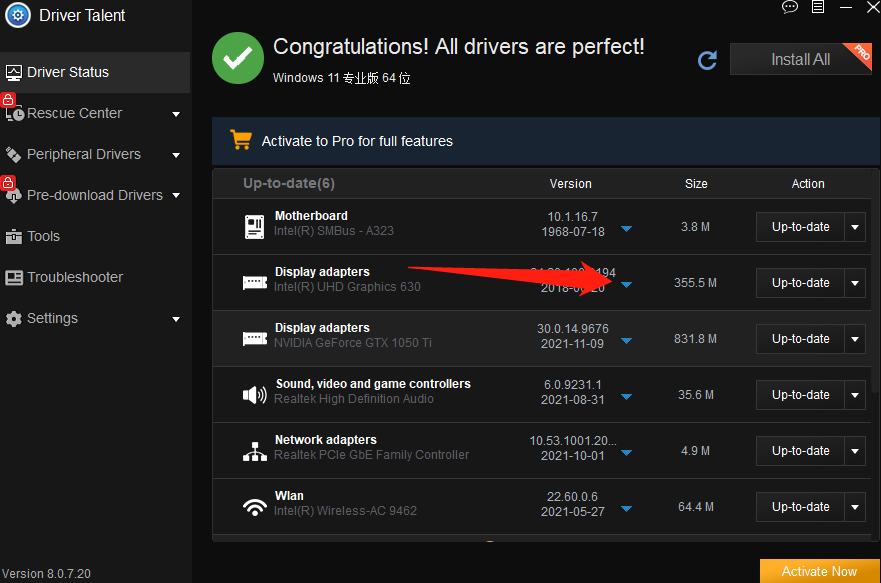This screenshot has width=881, height=583.
Task: Click Up-to-date button for NVIDIA GeForce GTX 1050 Ti
Action: pyautogui.click(x=800, y=339)
